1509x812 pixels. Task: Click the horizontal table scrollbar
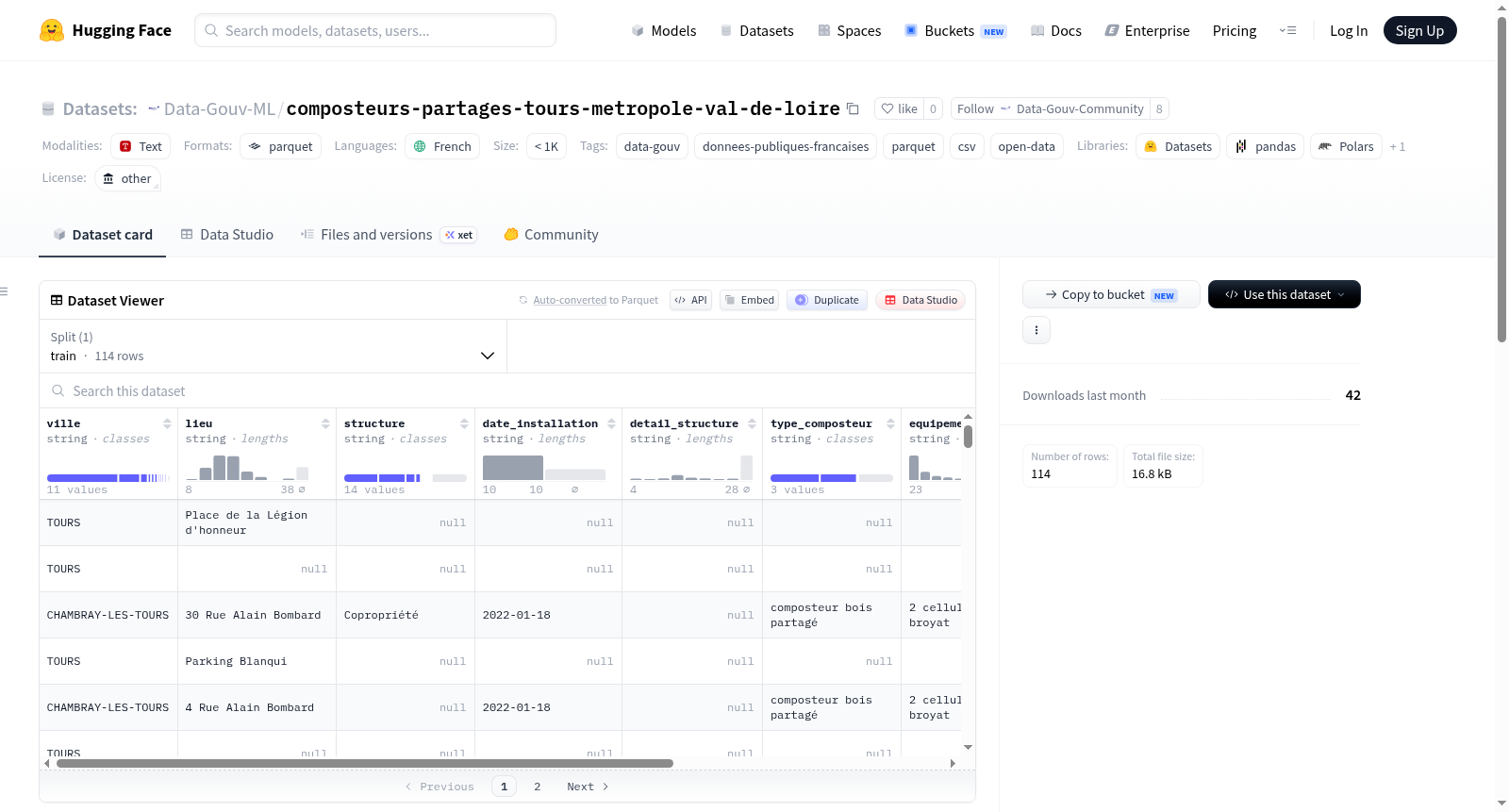tap(364, 763)
